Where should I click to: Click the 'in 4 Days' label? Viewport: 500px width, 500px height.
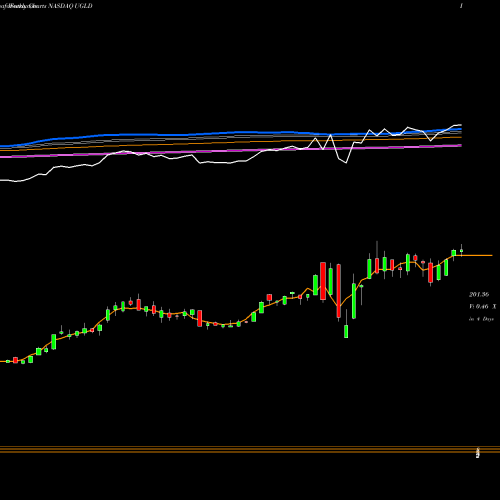click(x=481, y=319)
